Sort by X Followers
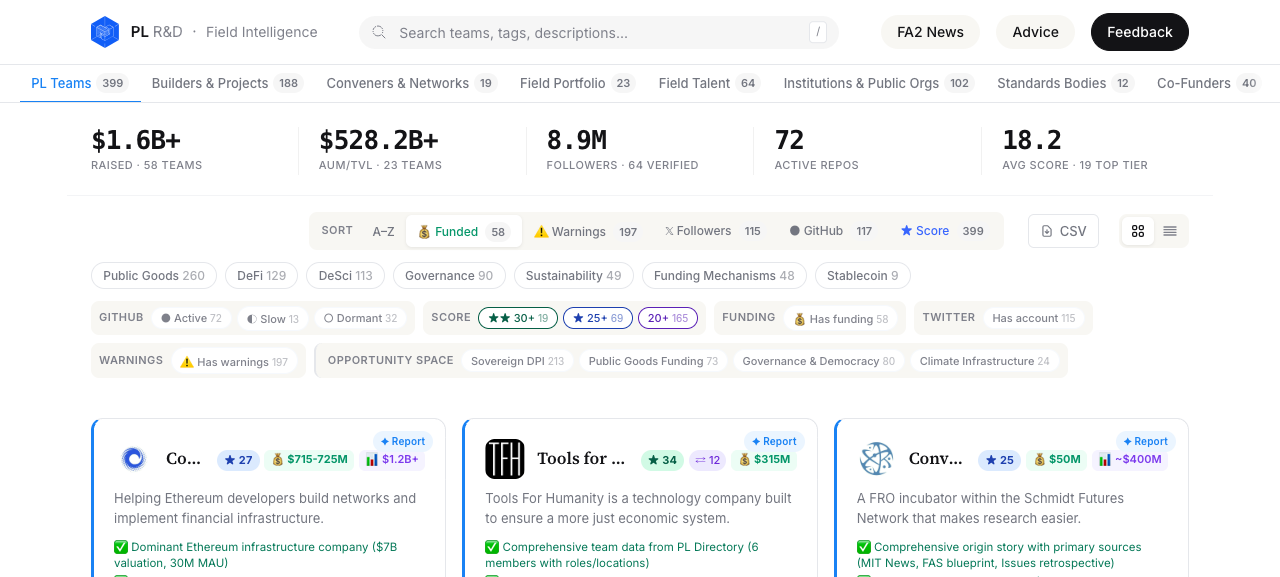 tap(713, 231)
